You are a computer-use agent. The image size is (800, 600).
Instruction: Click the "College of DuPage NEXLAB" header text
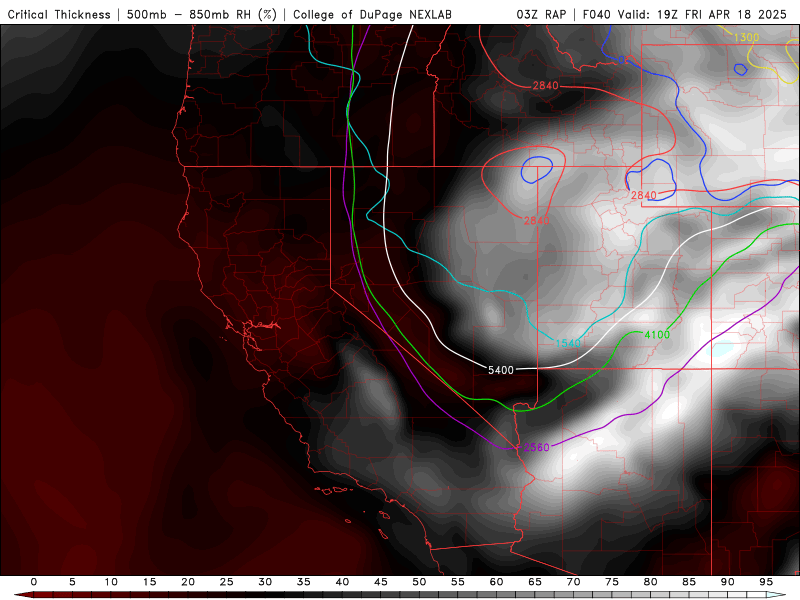372,14
